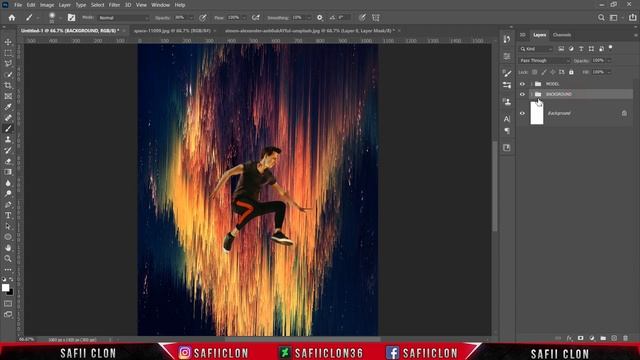Open the Flow value dropdown arrow
Viewport: 640px width, 360px height.
click(244, 18)
